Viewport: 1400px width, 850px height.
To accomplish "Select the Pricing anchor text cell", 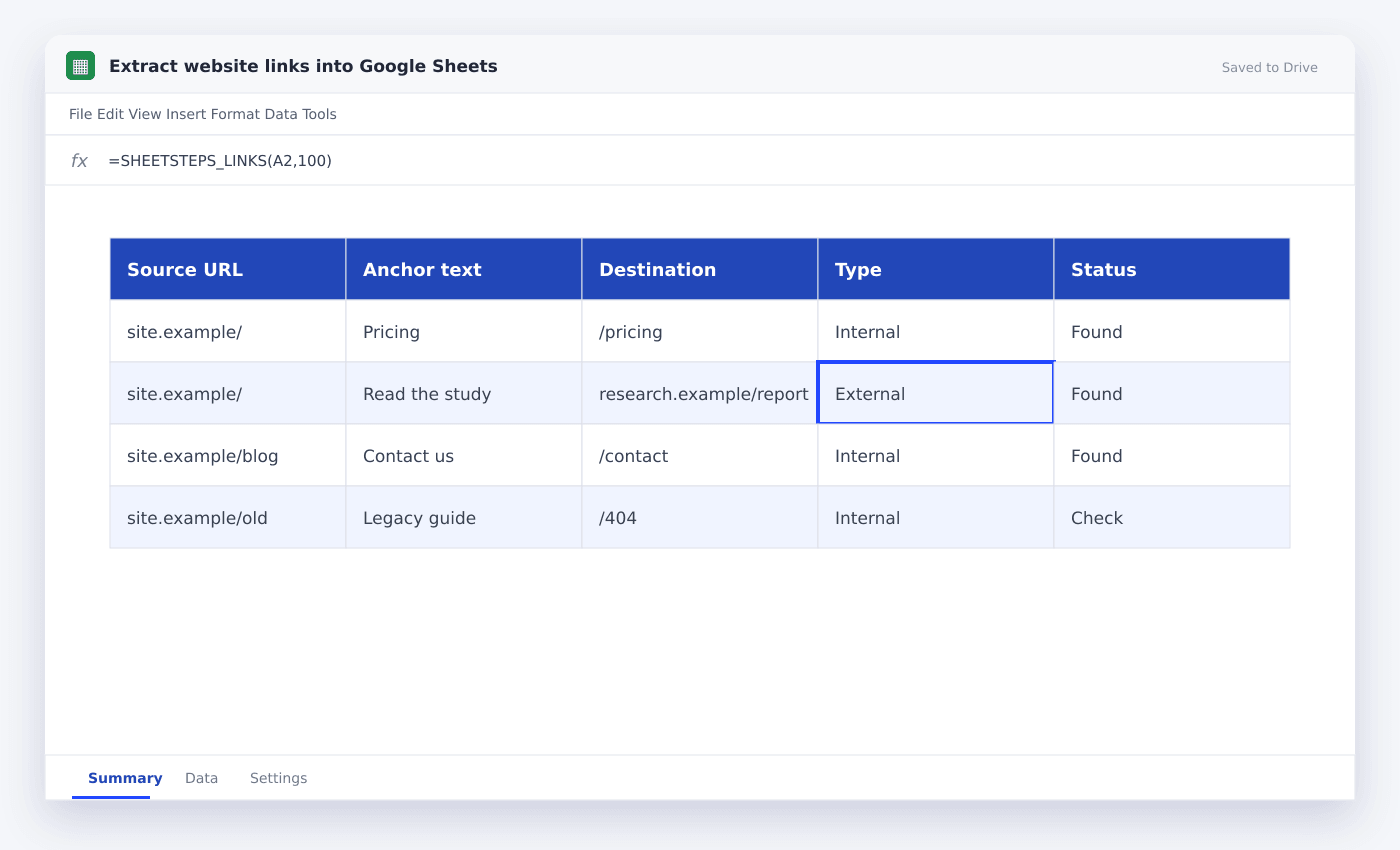I will (464, 331).
